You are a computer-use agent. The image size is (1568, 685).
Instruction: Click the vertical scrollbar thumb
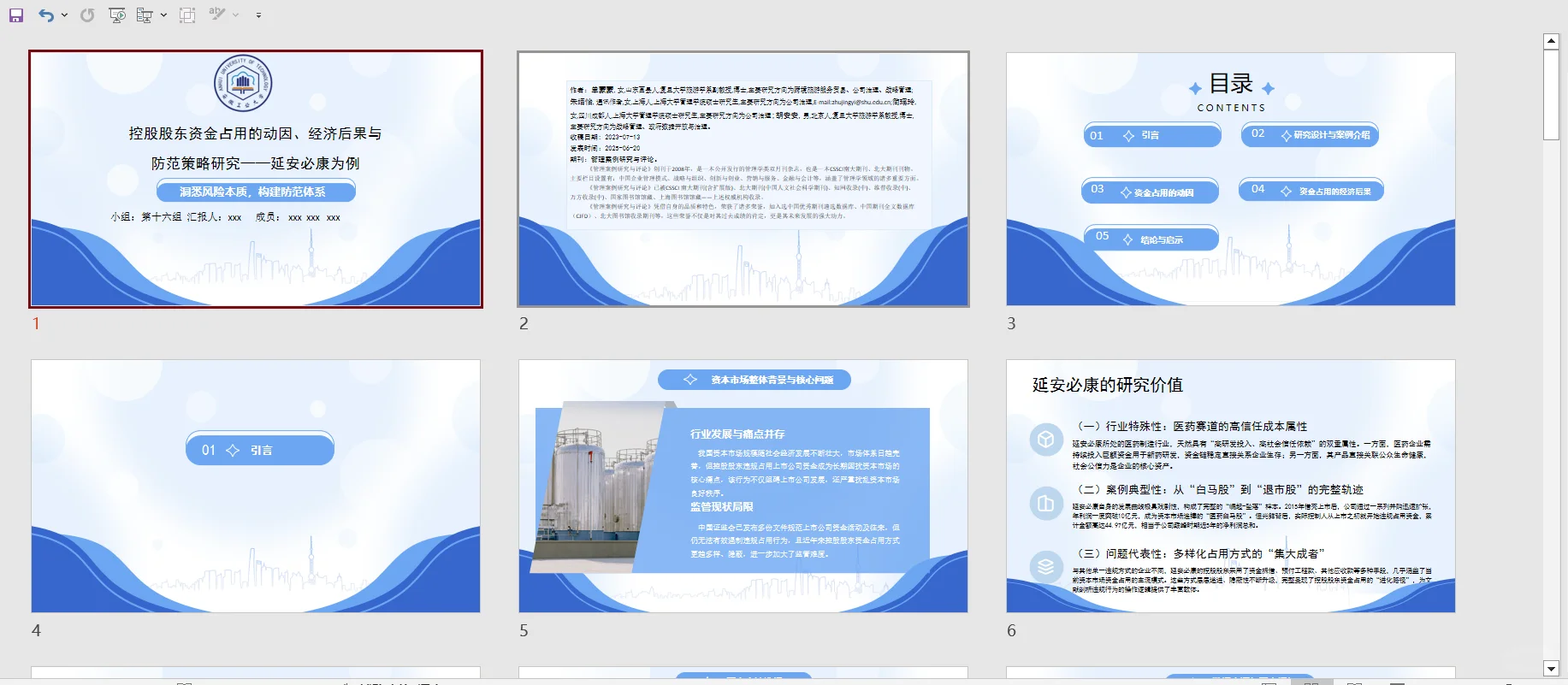(x=1551, y=94)
